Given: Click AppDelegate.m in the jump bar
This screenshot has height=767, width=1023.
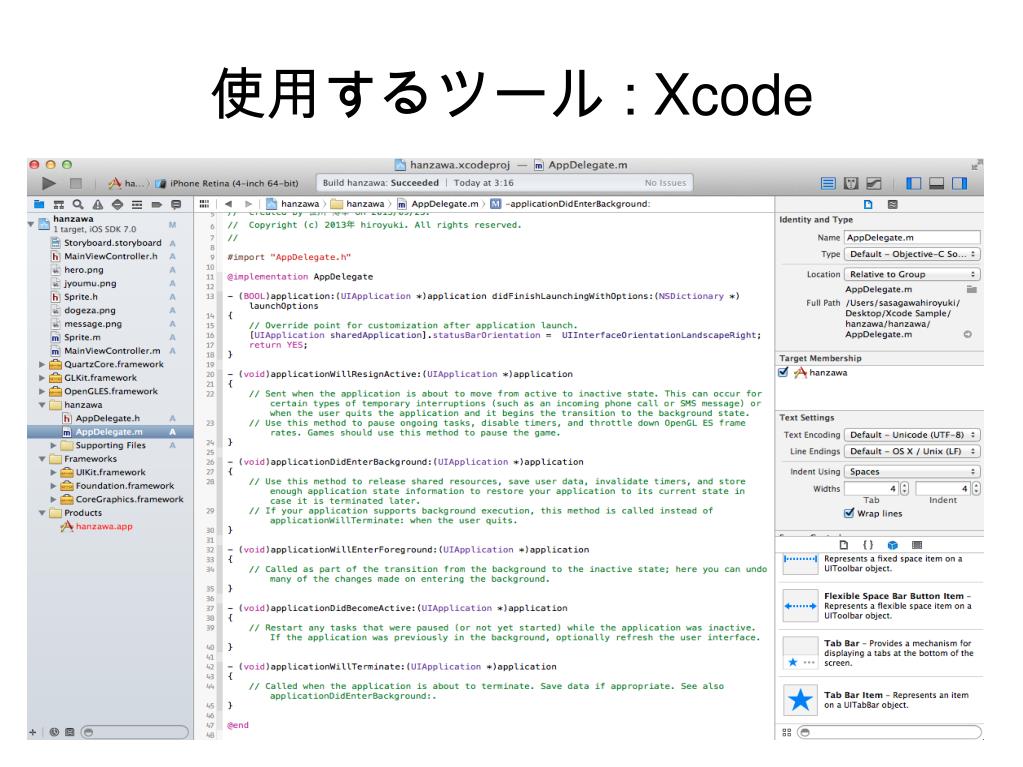Looking at the screenshot, I should pyautogui.click(x=438, y=203).
